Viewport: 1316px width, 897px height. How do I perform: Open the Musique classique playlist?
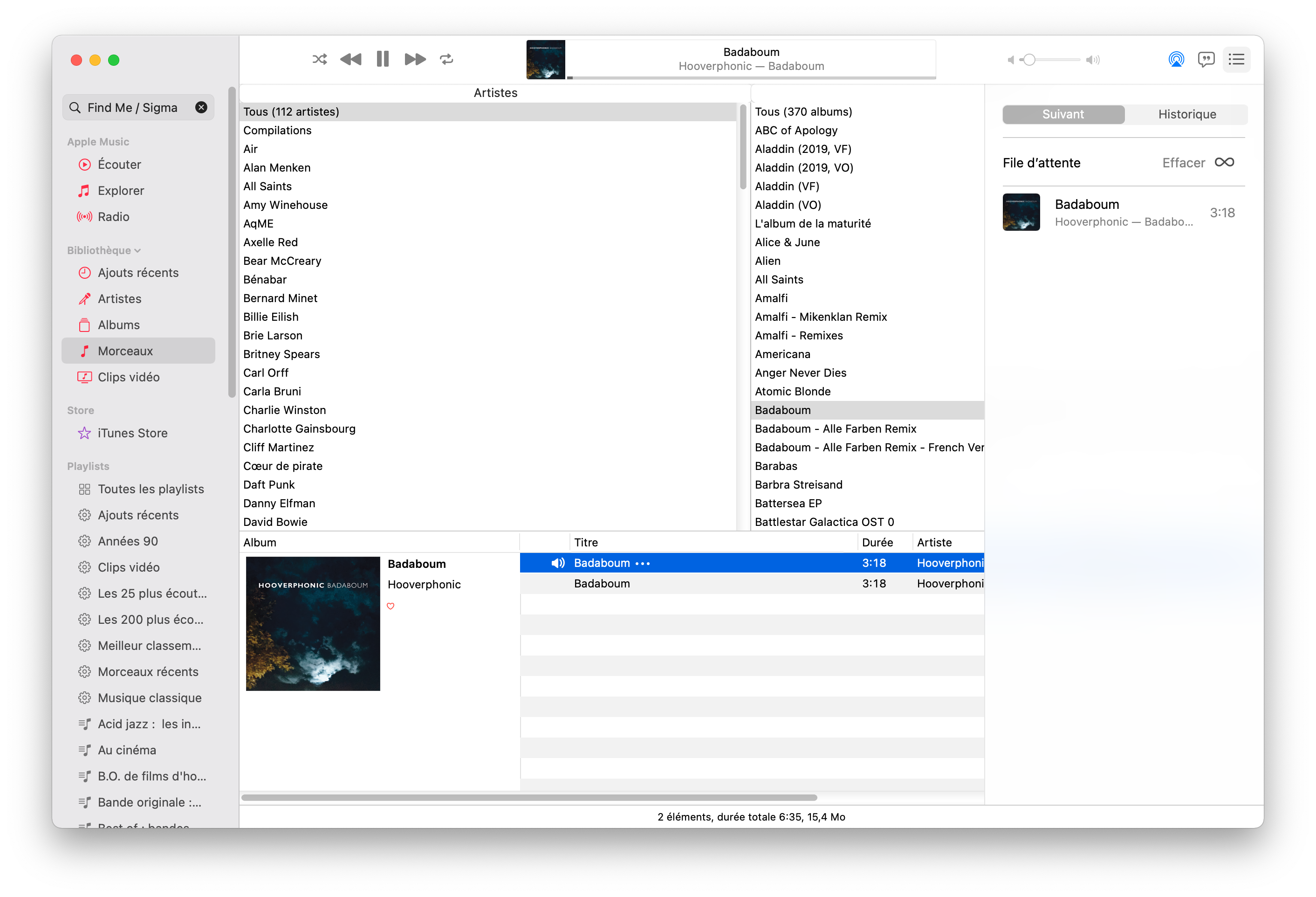pos(138,697)
